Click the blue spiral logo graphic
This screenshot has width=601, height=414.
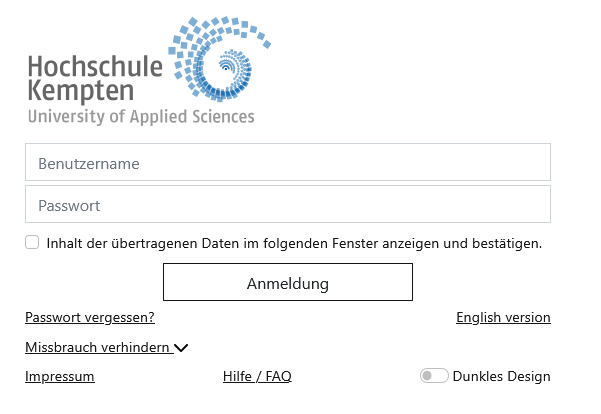click(222, 62)
